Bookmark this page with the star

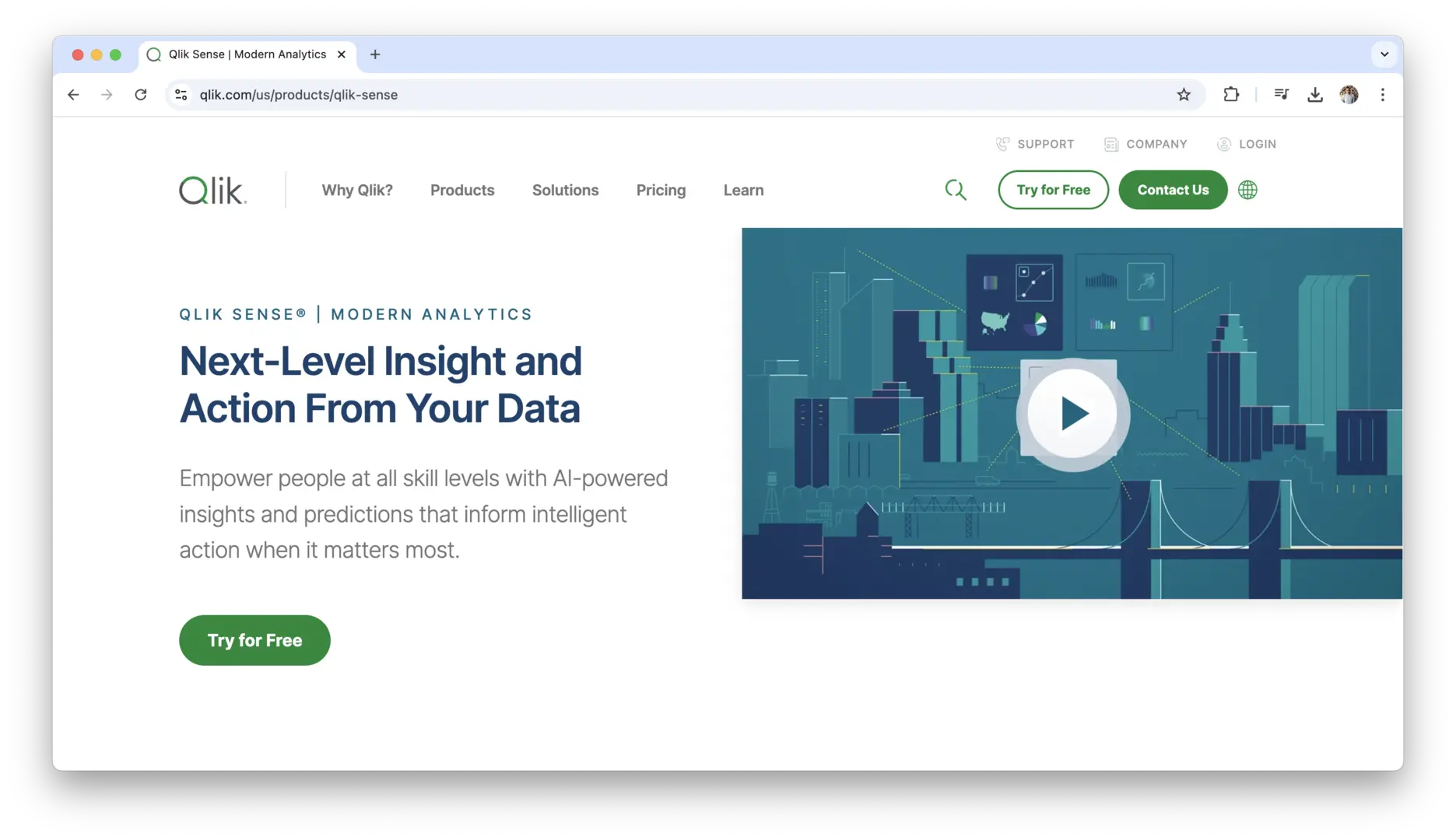click(1184, 95)
